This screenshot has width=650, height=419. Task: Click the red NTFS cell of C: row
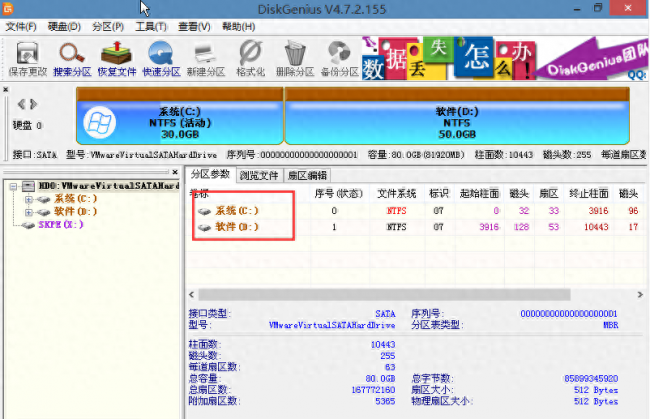coord(396,211)
